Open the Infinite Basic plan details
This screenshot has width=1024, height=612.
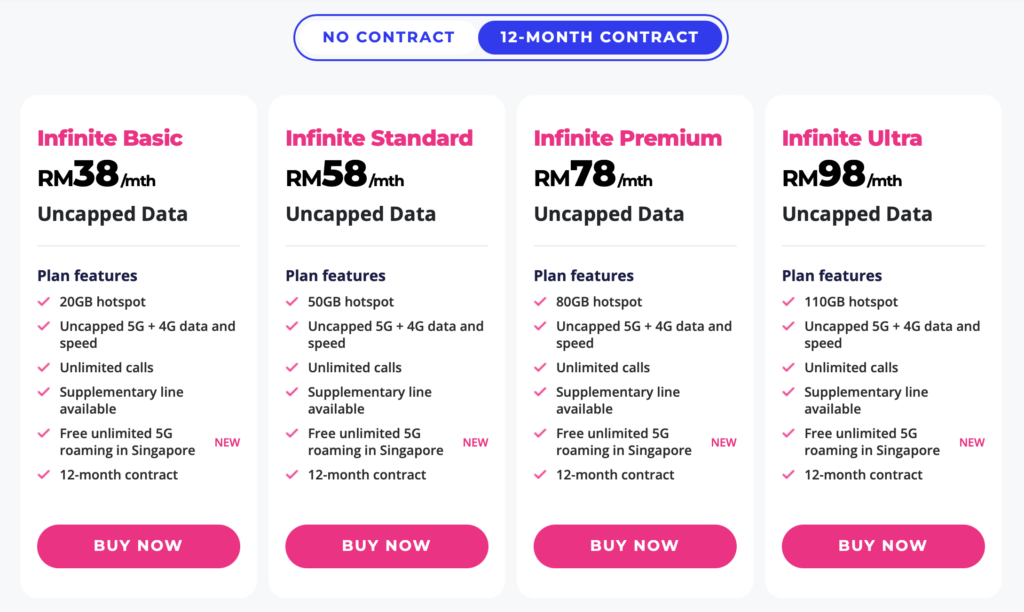pyautogui.click(x=110, y=137)
